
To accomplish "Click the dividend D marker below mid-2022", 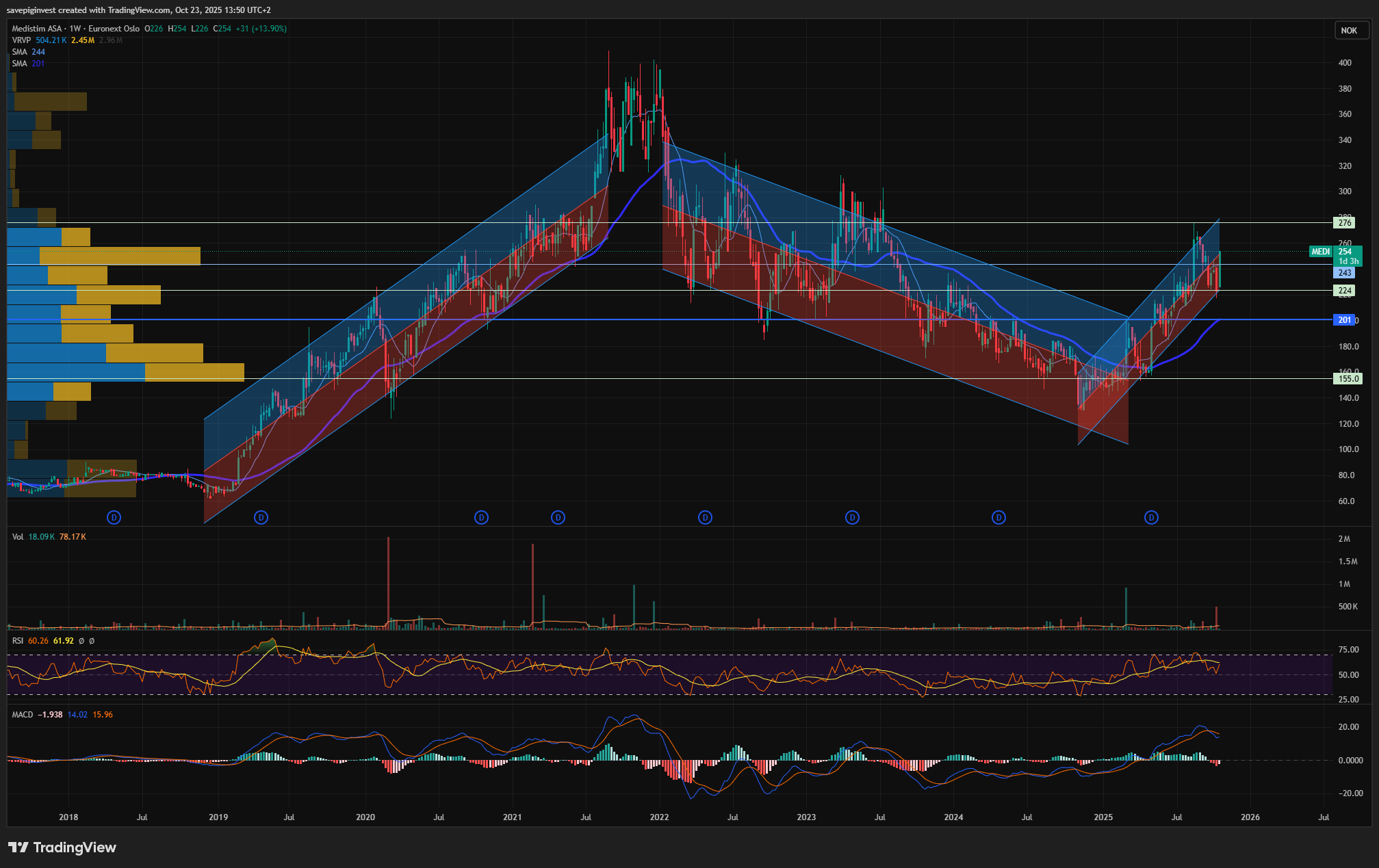I will (x=705, y=518).
